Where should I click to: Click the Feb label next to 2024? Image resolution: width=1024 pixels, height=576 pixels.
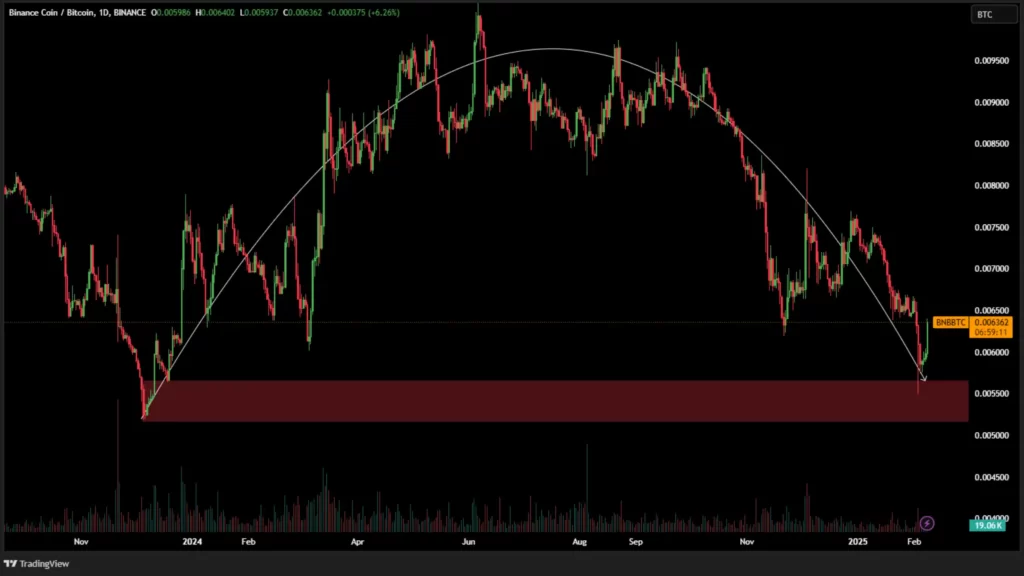248,541
